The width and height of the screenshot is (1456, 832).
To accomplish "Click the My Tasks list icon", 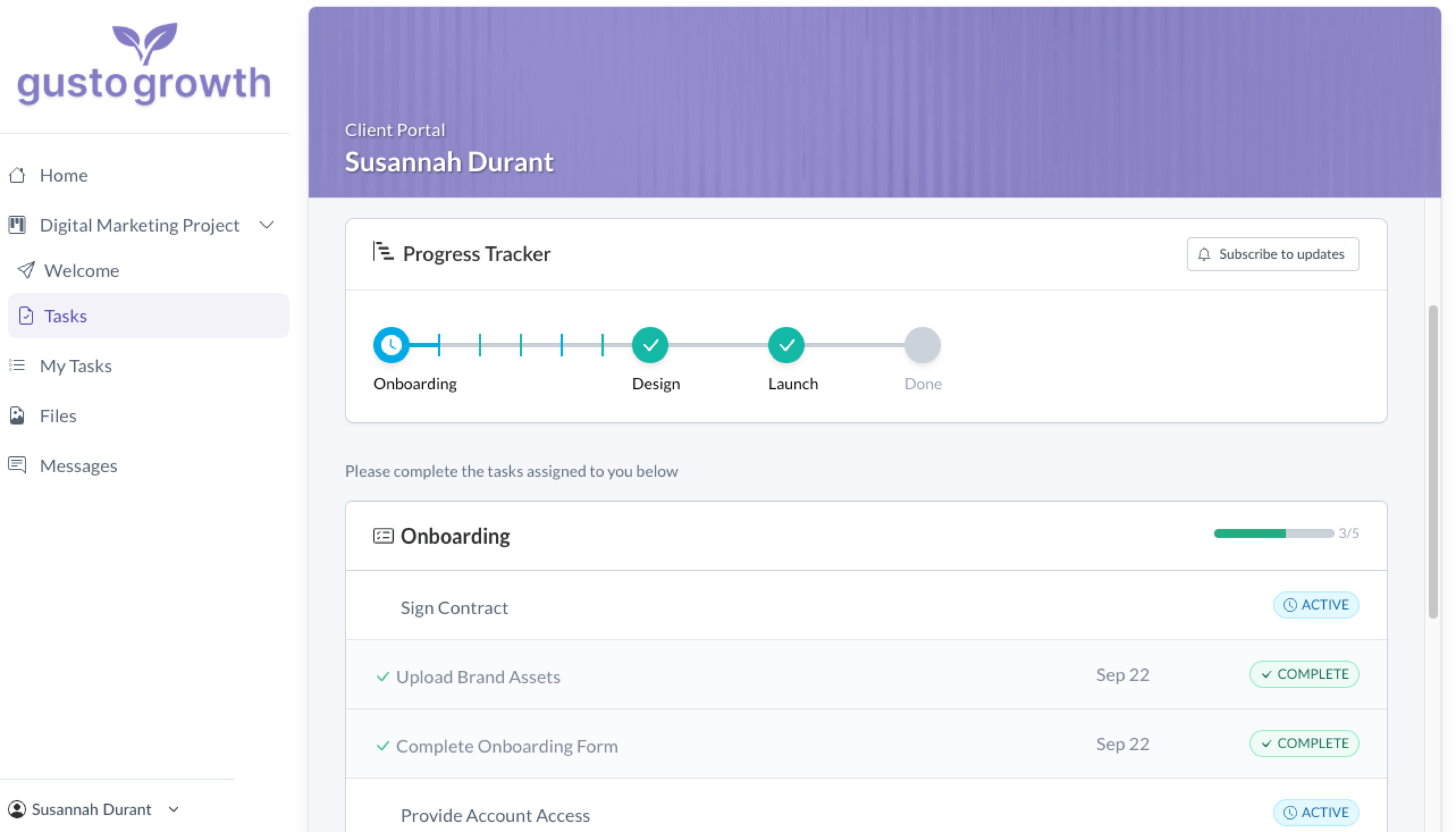I will point(17,365).
